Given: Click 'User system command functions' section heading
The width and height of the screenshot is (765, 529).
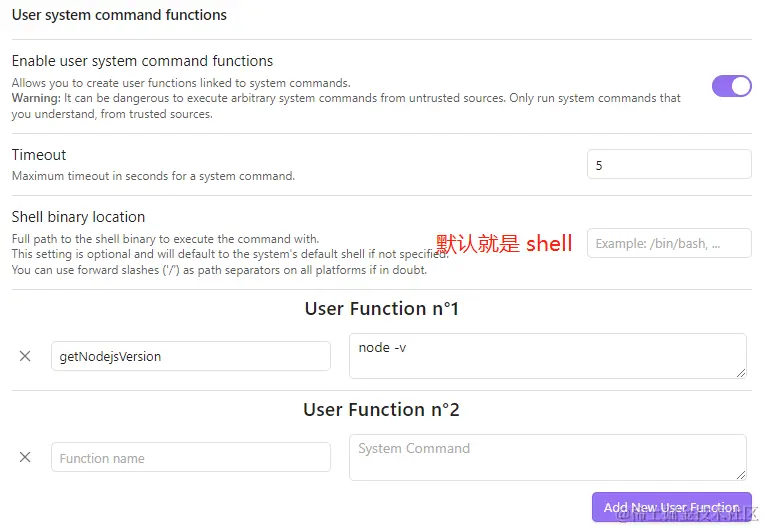Looking at the screenshot, I should 119,15.
